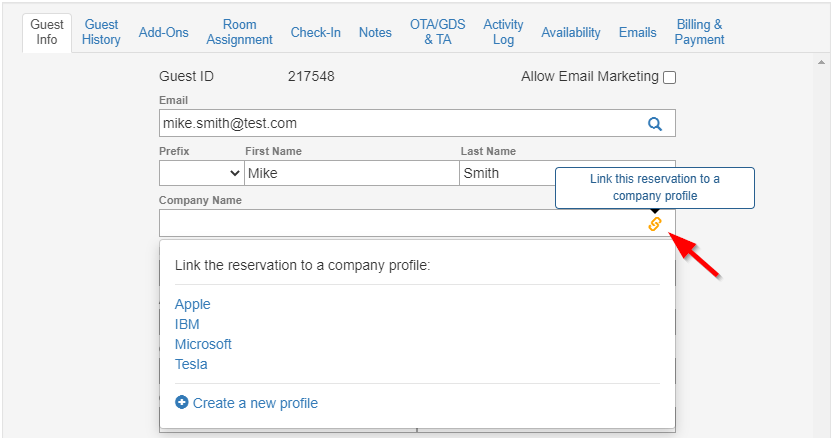The height and width of the screenshot is (438, 835).
Task: Go to the Room Assignment tab
Action: click(240, 32)
